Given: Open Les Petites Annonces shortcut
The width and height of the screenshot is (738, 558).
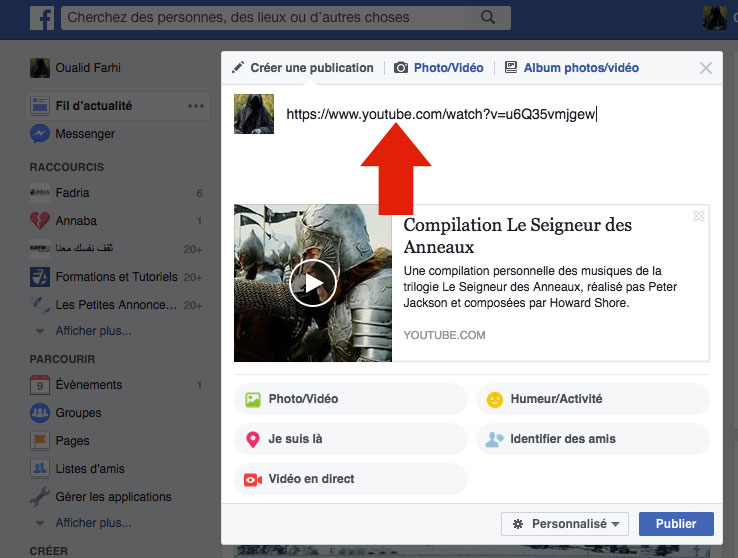Looking at the screenshot, I should point(116,305).
